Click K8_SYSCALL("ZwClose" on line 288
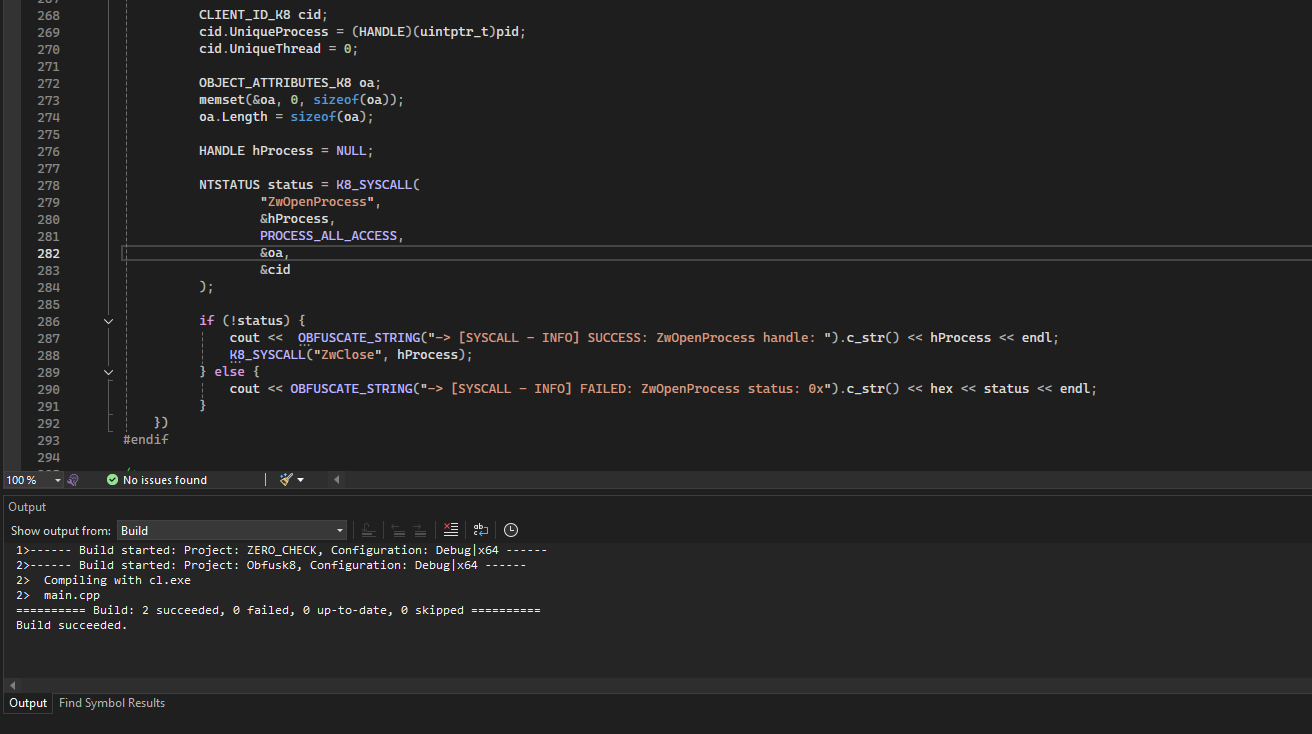Image resolution: width=1312 pixels, height=734 pixels. point(309,355)
